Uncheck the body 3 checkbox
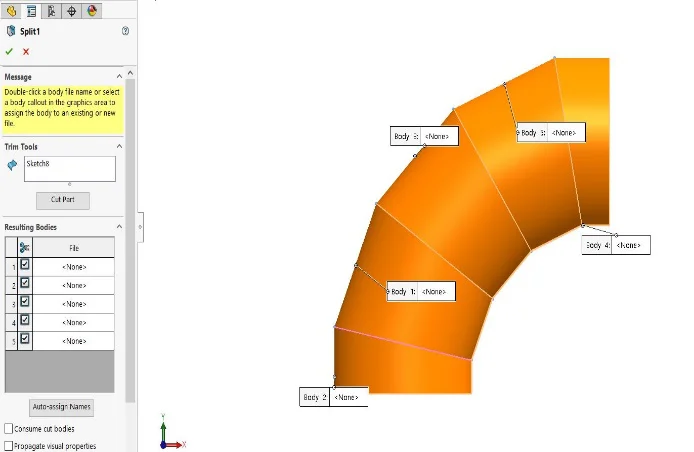Viewport: 694px width, 452px height. point(25,301)
